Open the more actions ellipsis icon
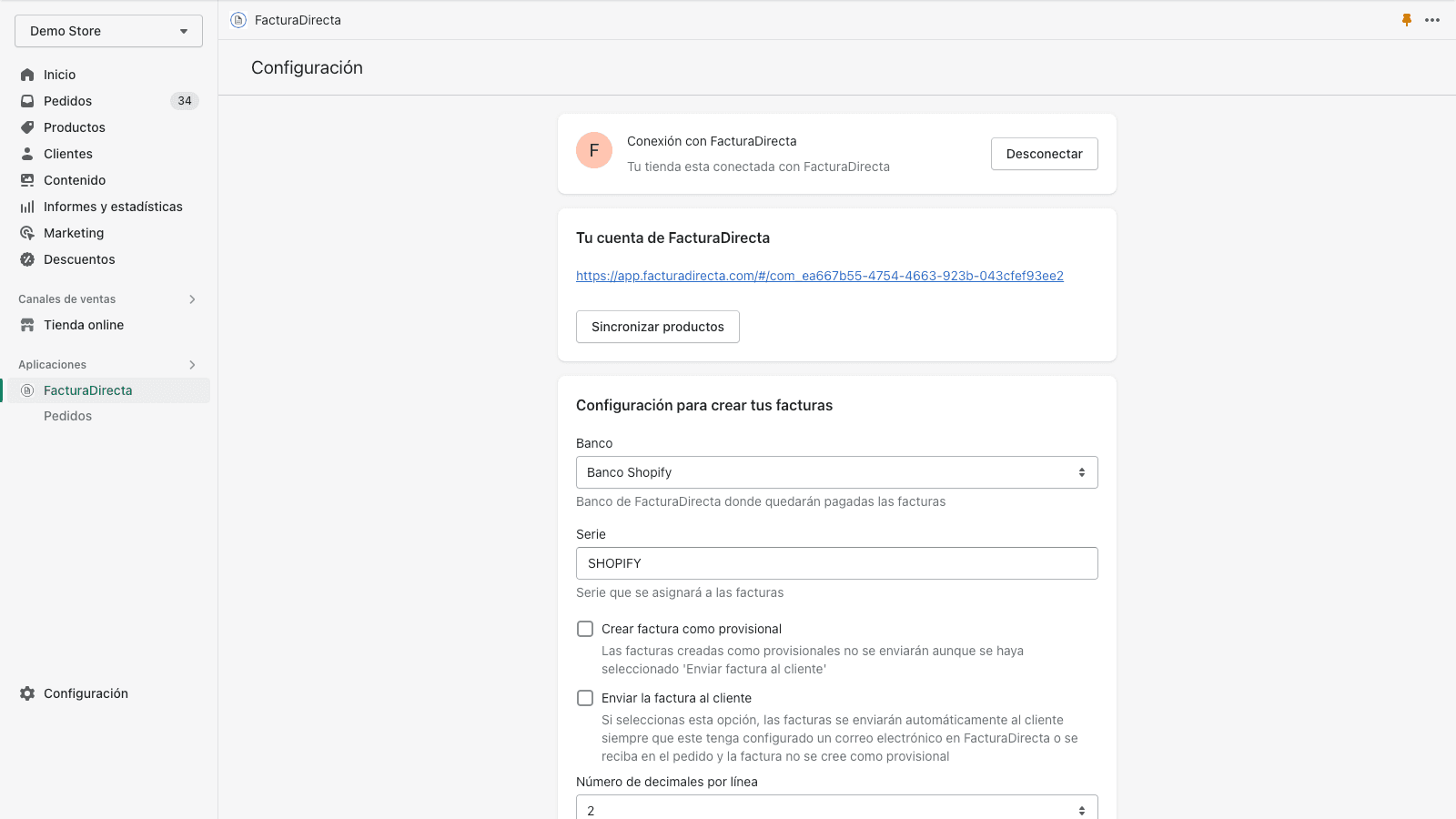This screenshot has height=819, width=1456. pos(1431,19)
